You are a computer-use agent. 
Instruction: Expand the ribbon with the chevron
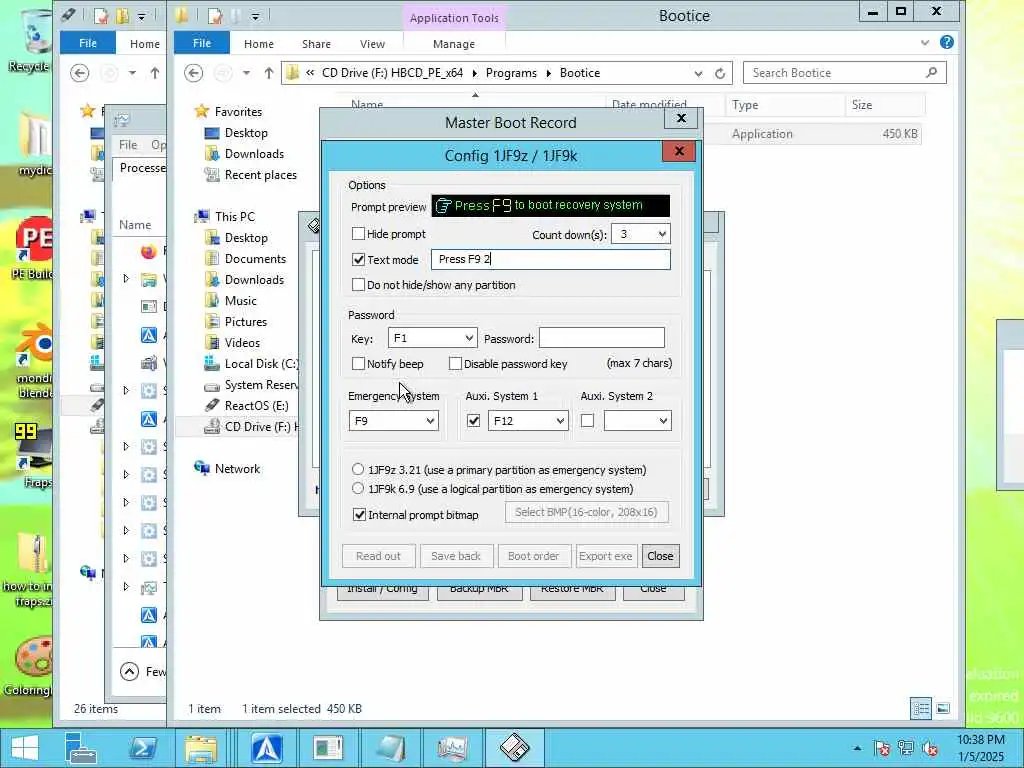coord(925,43)
